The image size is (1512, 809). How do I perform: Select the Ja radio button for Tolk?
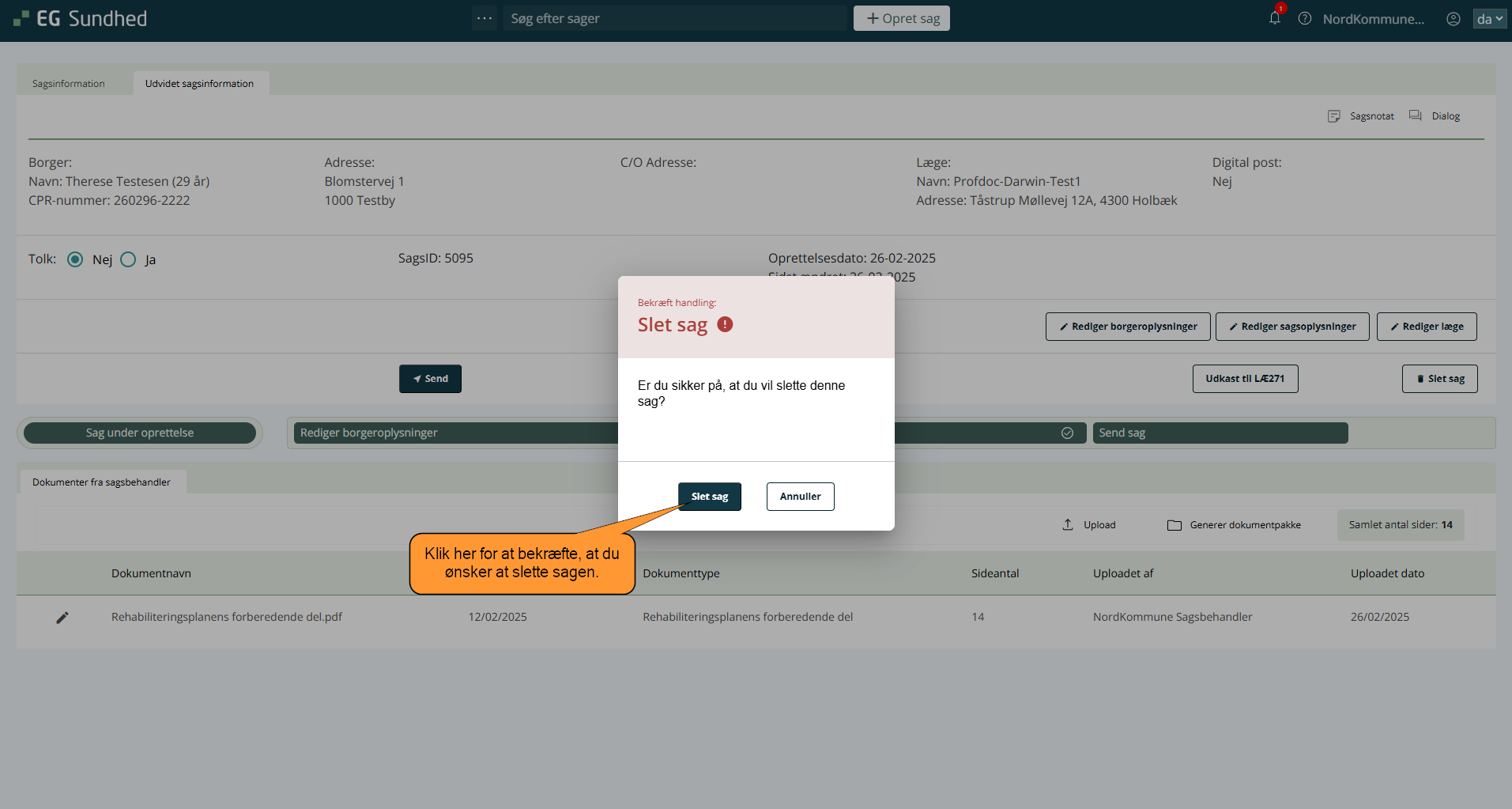point(128,259)
